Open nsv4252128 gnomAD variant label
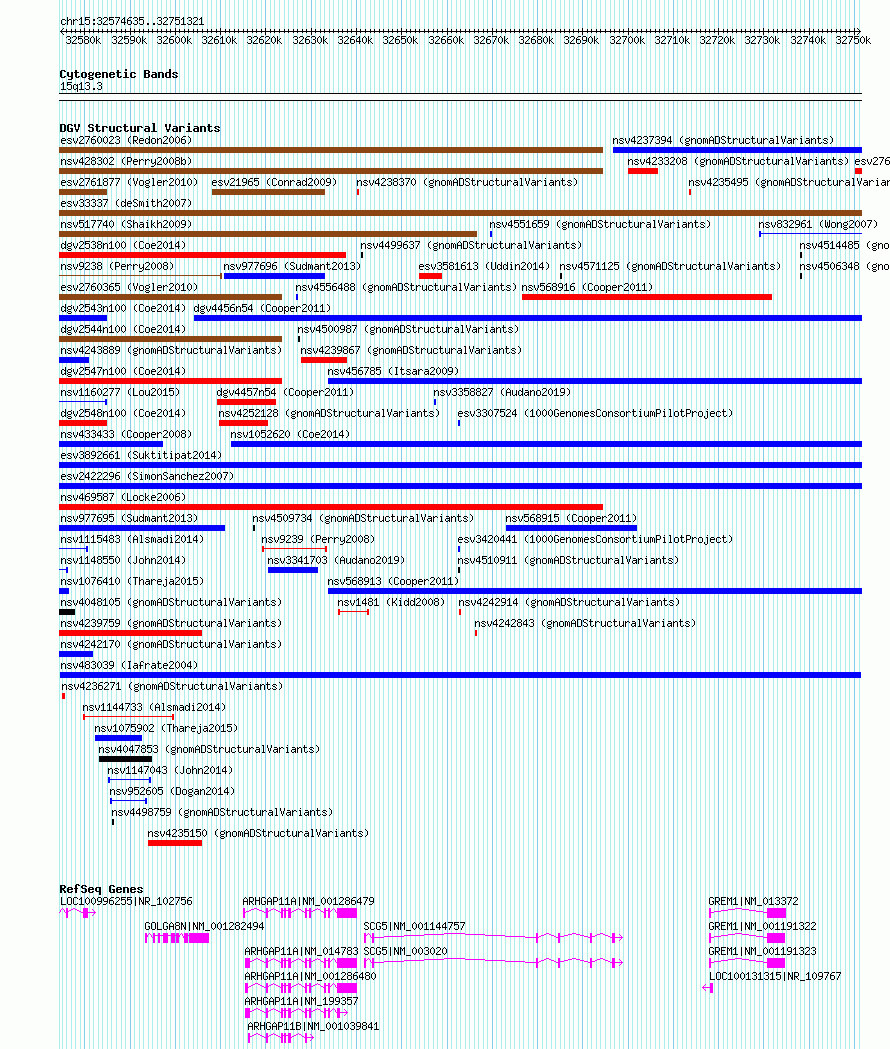 pos(329,413)
